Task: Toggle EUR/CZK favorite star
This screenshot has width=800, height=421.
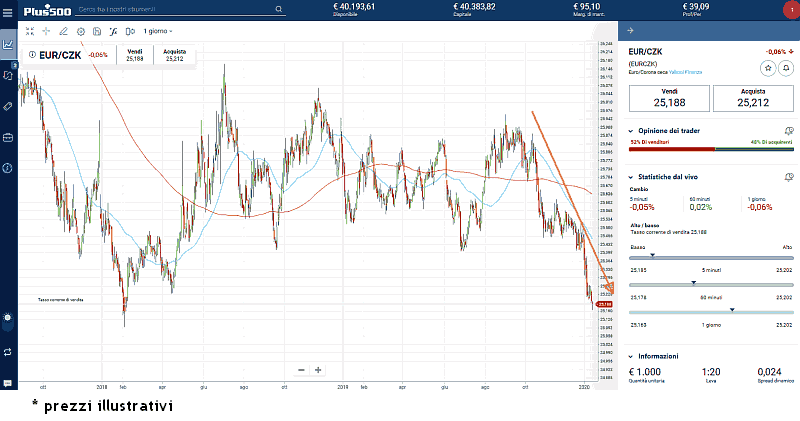Action: [767, 67]
